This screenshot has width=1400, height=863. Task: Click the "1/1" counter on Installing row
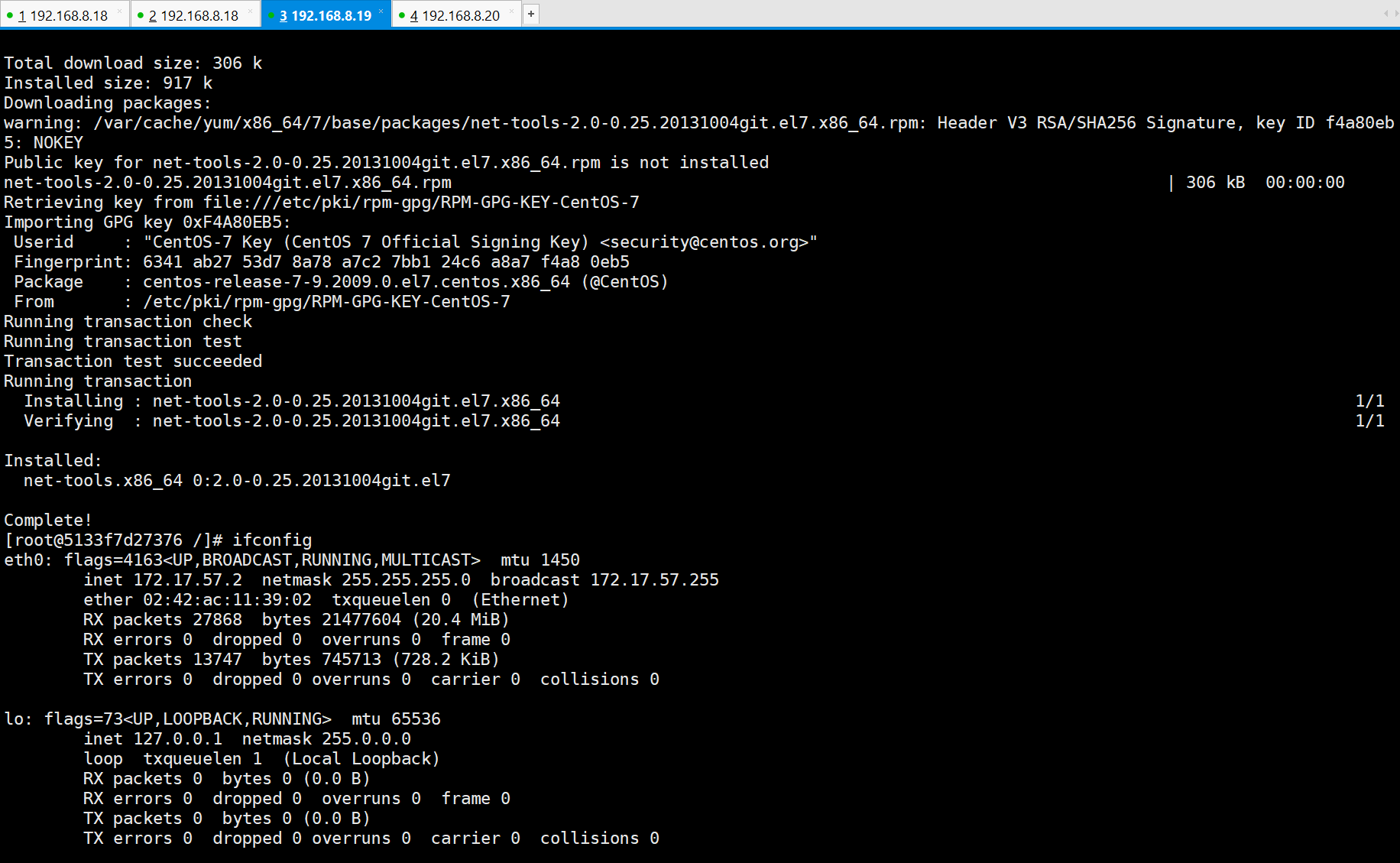(x=1369, y=401)
